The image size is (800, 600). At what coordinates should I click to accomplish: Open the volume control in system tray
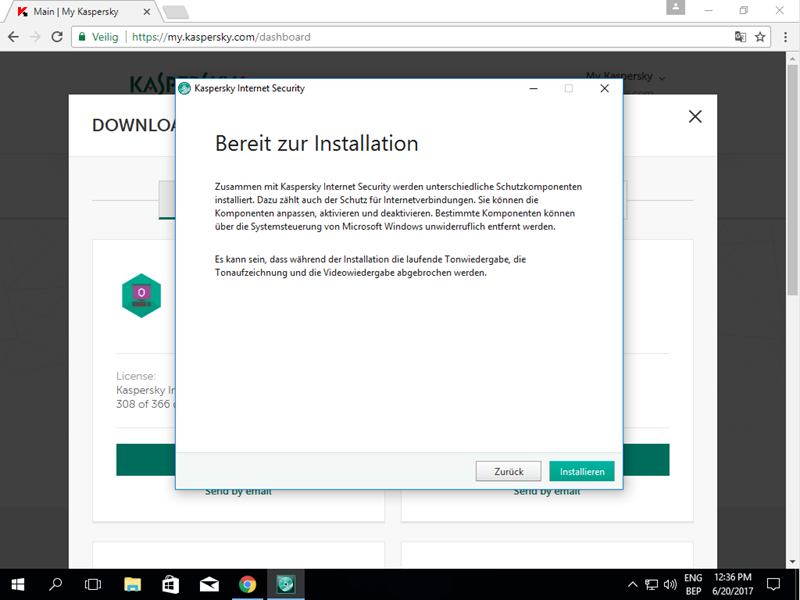pos(669,584)
